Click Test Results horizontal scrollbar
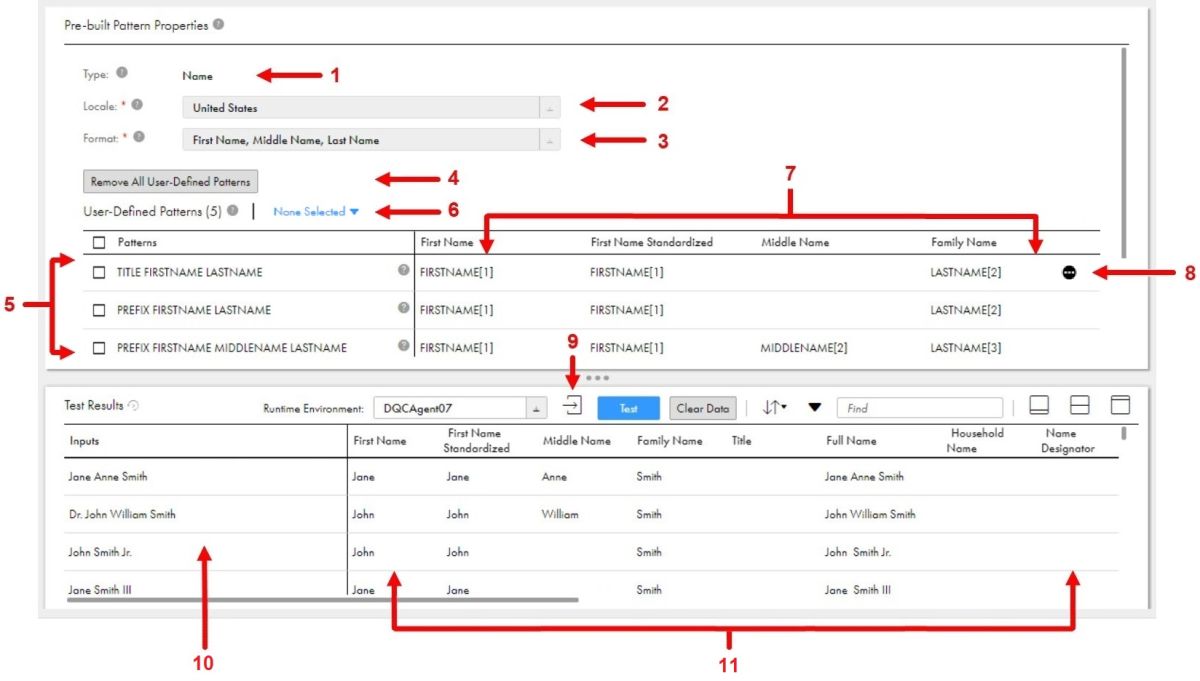 (322, 600)
